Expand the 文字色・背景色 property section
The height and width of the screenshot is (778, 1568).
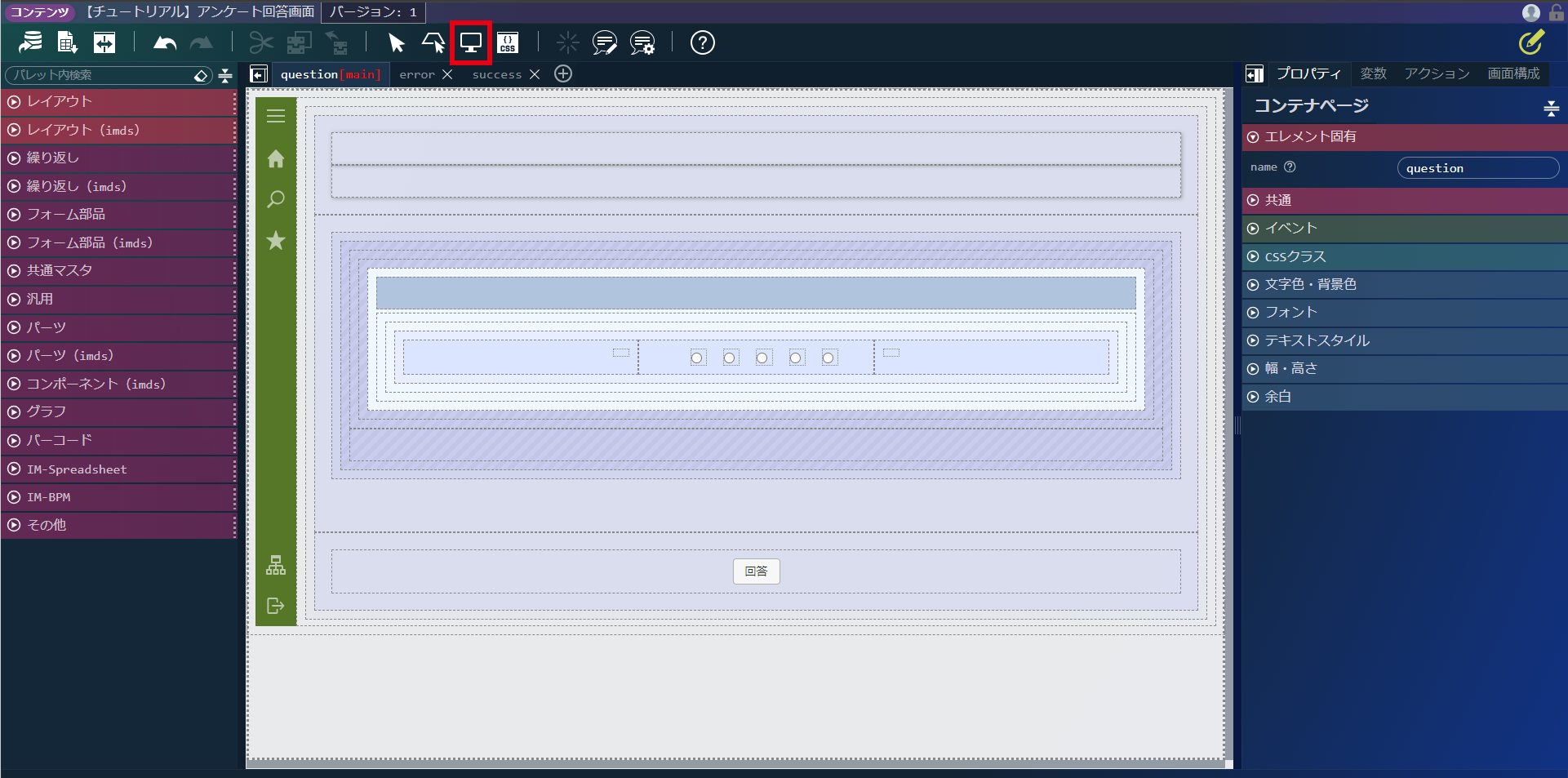pyautogui.click(x=1404, y=285)
